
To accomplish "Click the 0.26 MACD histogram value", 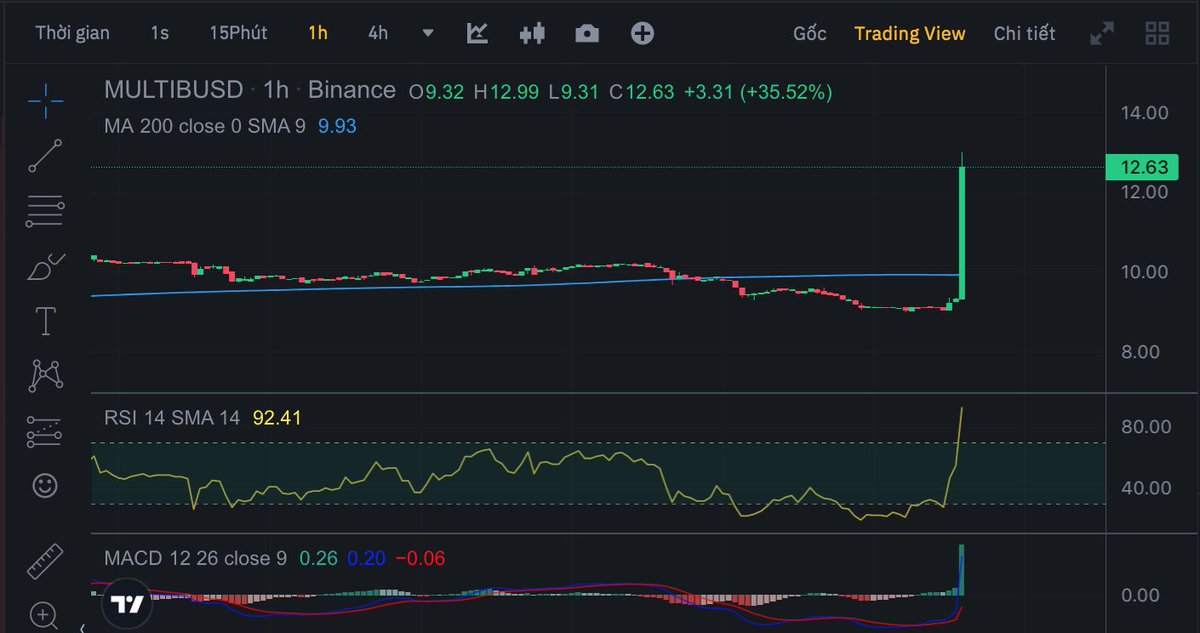I will pyautogui.click(x=317, y=558).
